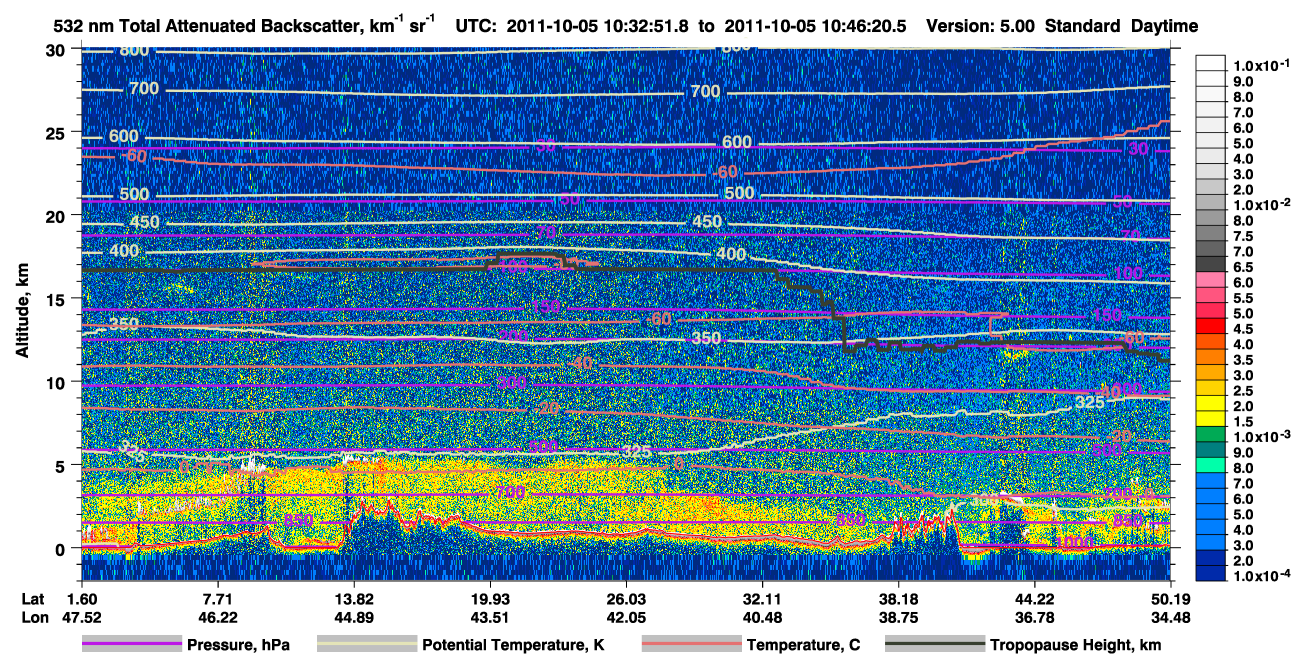Click the 'Potential Temperature, K' legend label
Viewport: 1300px width, 667px height.
coord(513,646)
